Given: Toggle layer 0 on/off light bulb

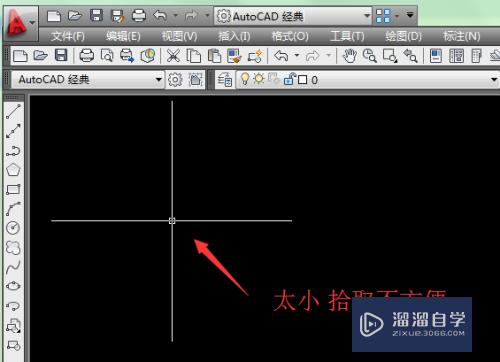Looking at the screenshot, I should [245, 79].
